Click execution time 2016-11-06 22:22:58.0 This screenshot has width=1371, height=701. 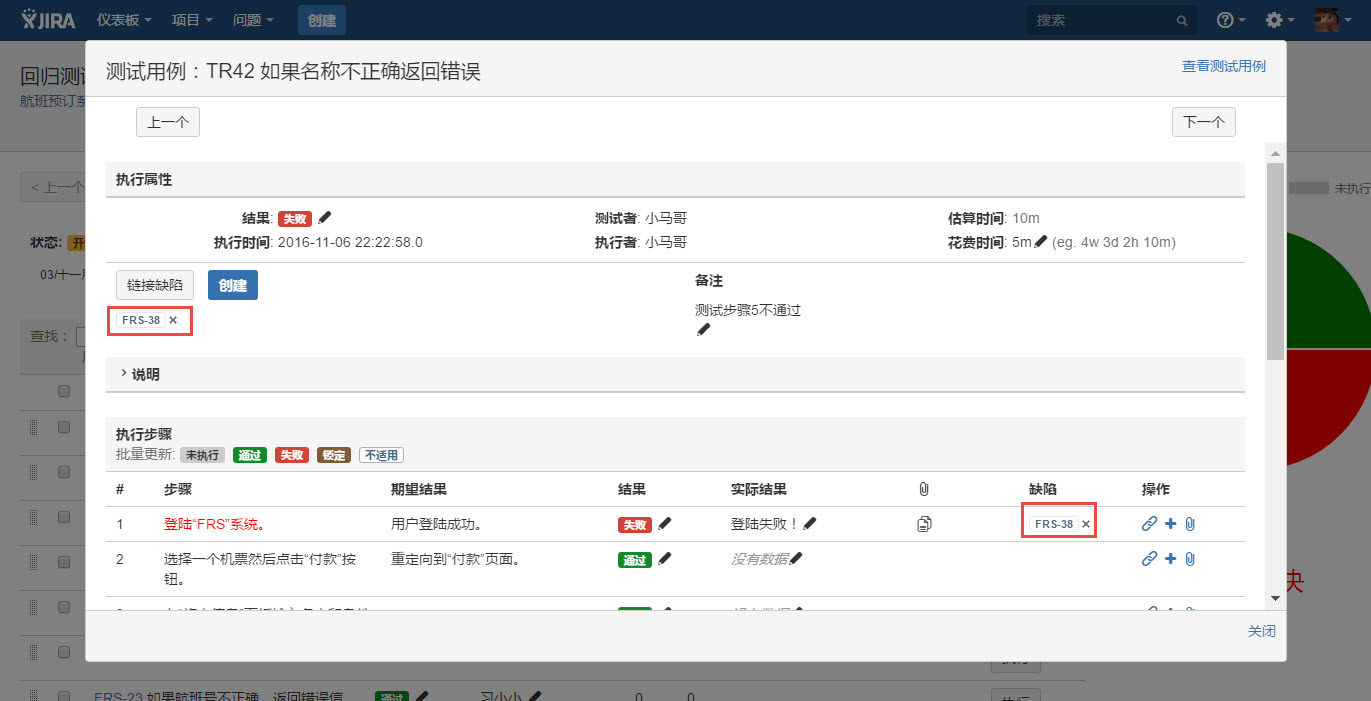[x=350, y=242]
